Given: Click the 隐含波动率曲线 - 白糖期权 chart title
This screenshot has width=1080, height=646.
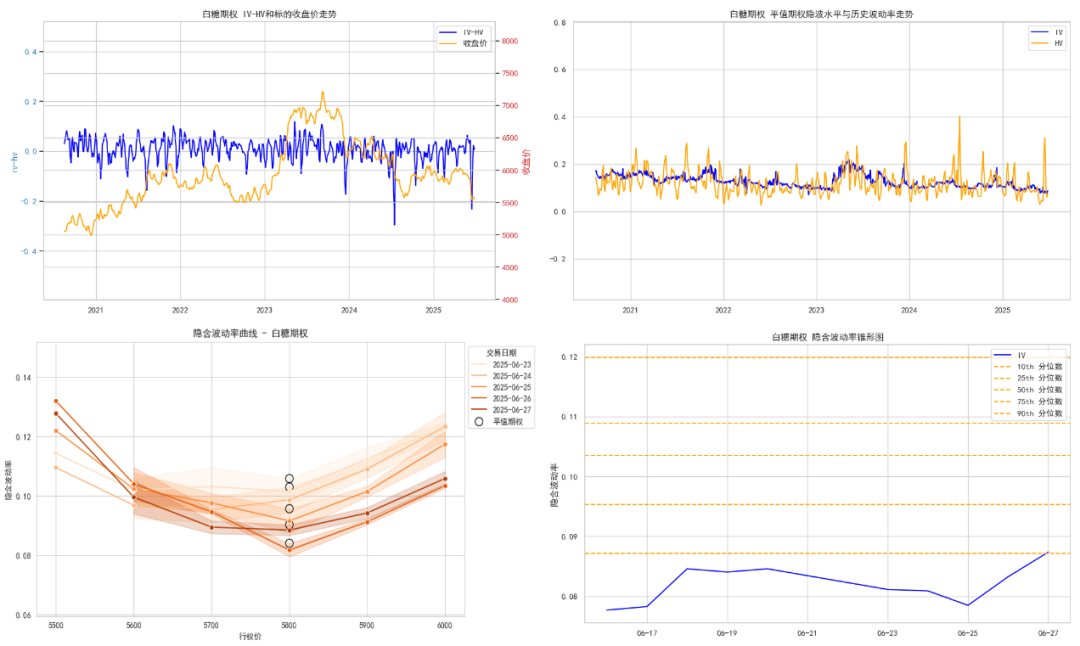Looking at the screenshot, I should coord(250,333).
